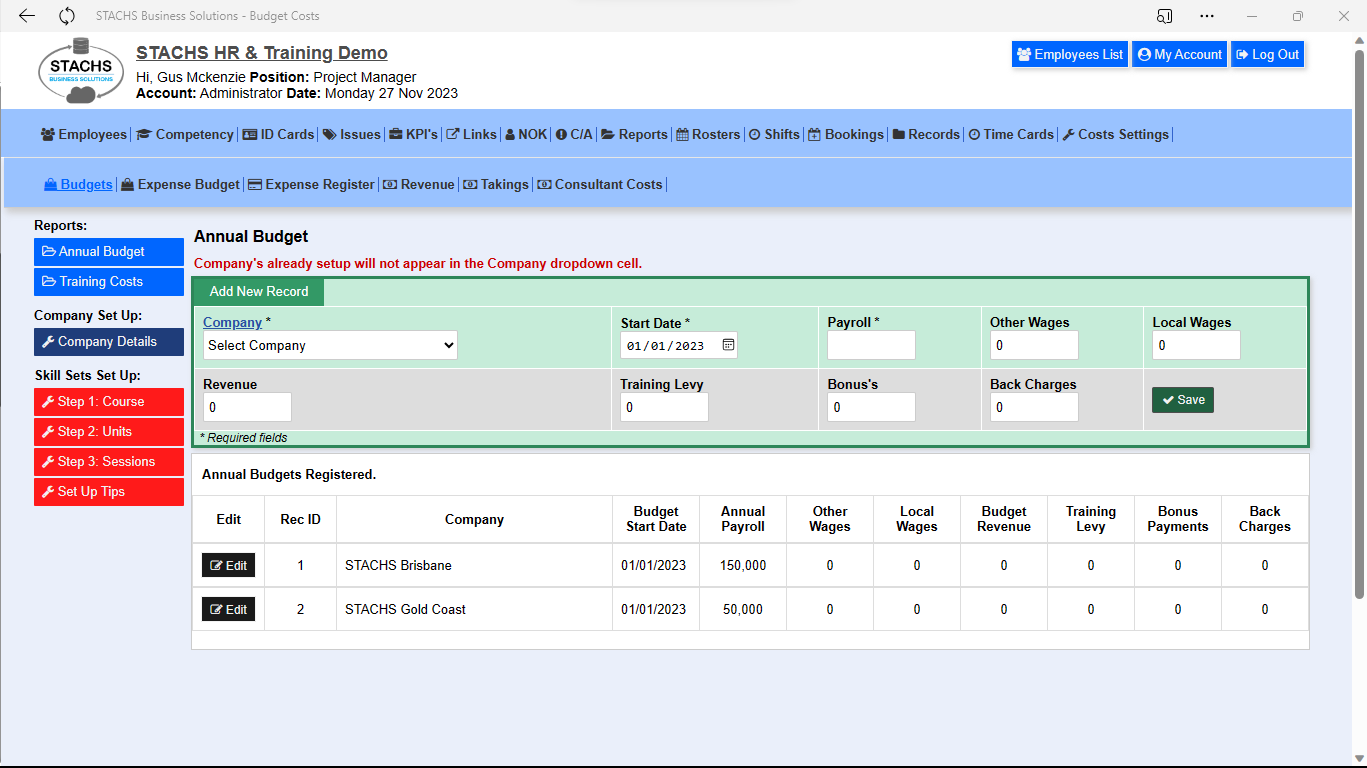This screenshot has width=1367, height=768.
Task: Click the STACHS Business Solutions logo
Action: click(x=81, y=70)
